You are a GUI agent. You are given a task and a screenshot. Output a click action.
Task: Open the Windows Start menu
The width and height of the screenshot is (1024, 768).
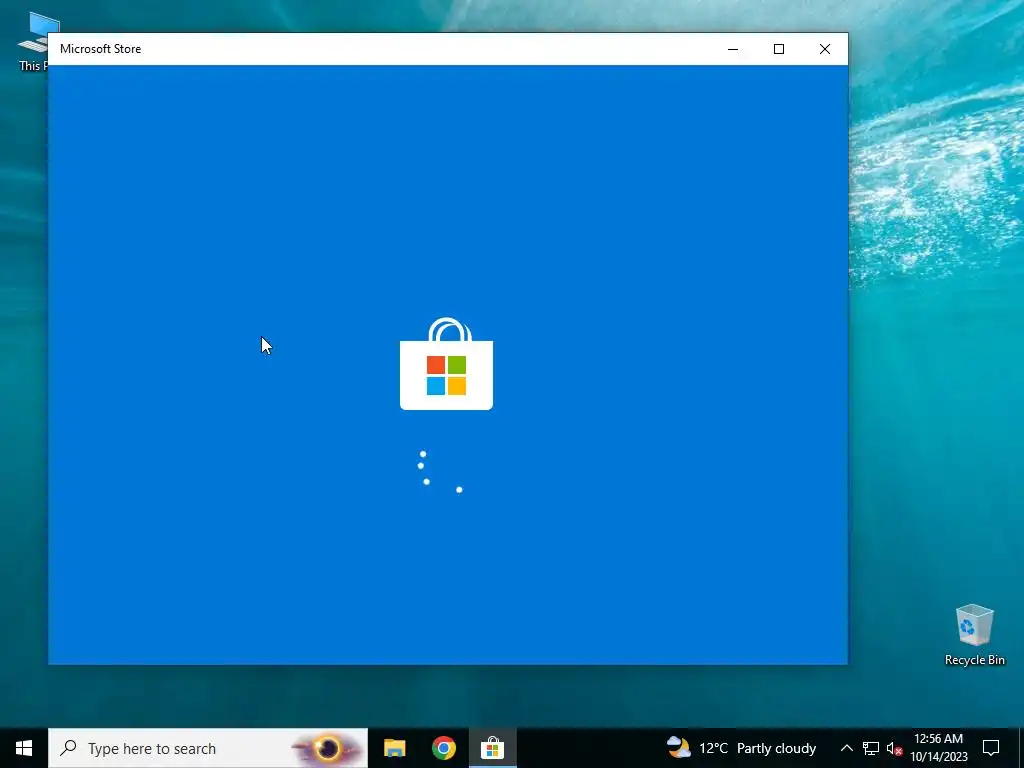(24, 748)
